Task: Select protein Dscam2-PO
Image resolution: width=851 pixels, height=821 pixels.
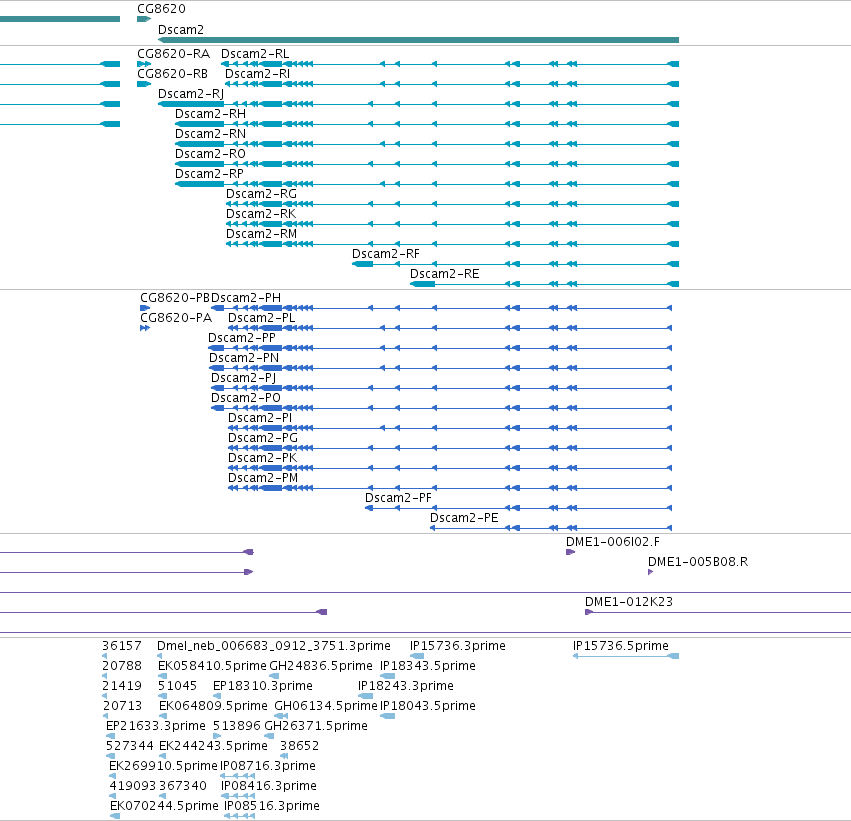Action: (245, 398)
